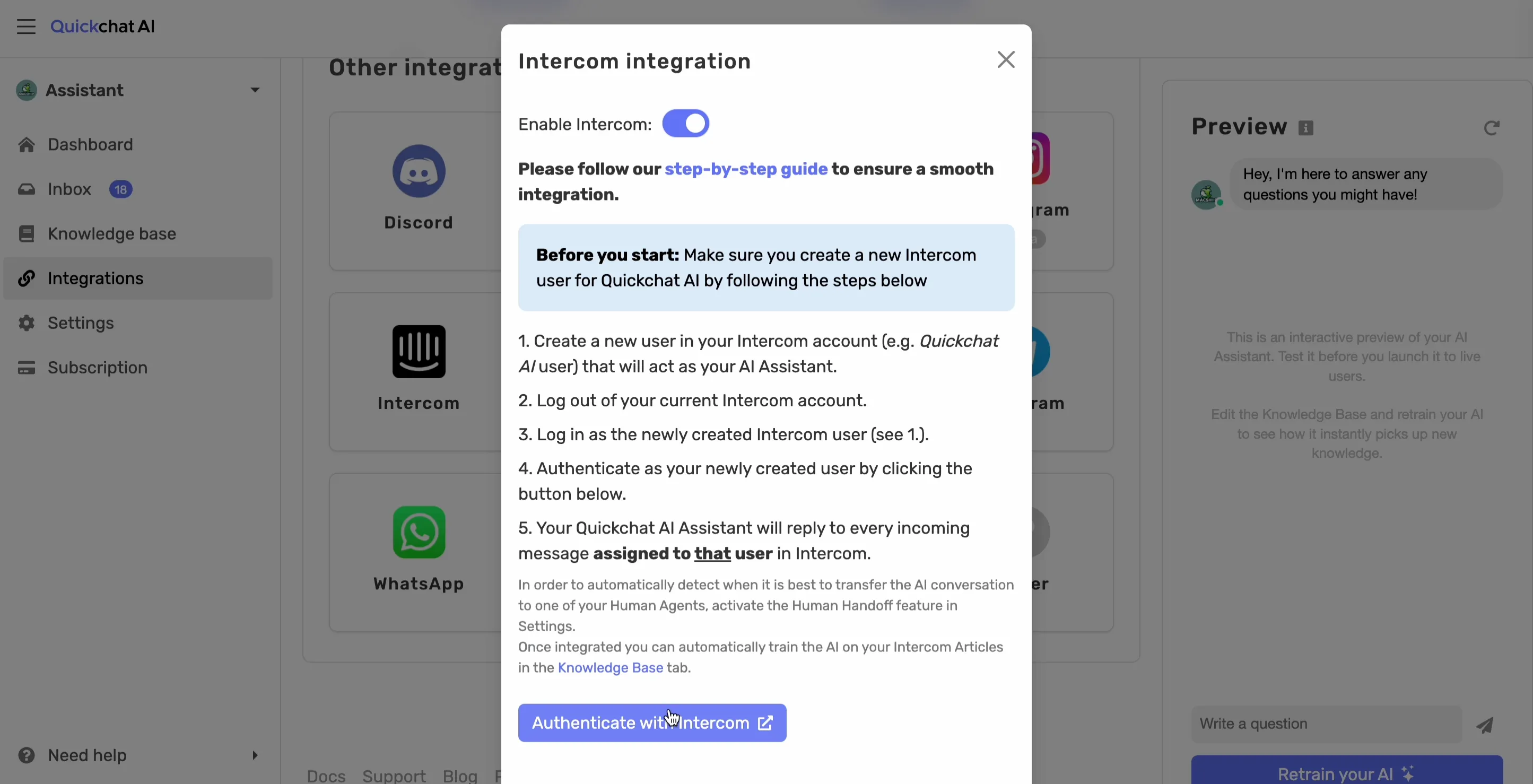Open the Knowledge base section
The height and width of the screenshot is (784, 1533).
pos(111,234)
